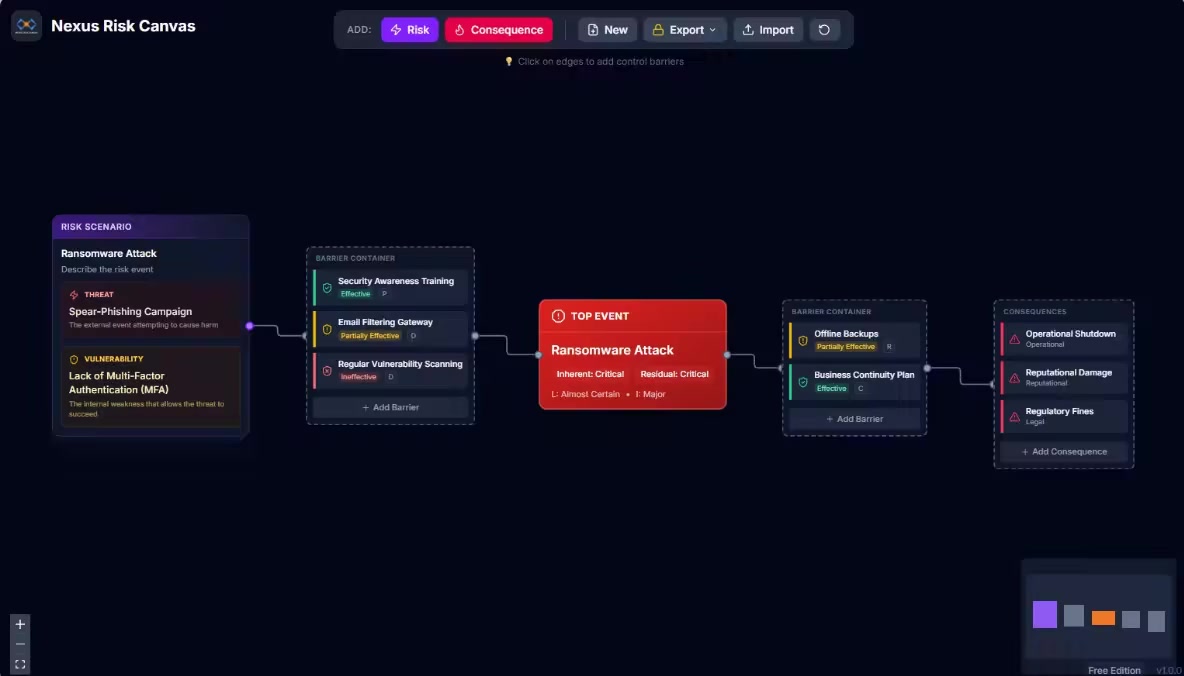This screenshot has height=676, width=1184.
Task: Click Add Barrier in left barrier container
Action: coord(390,407)
